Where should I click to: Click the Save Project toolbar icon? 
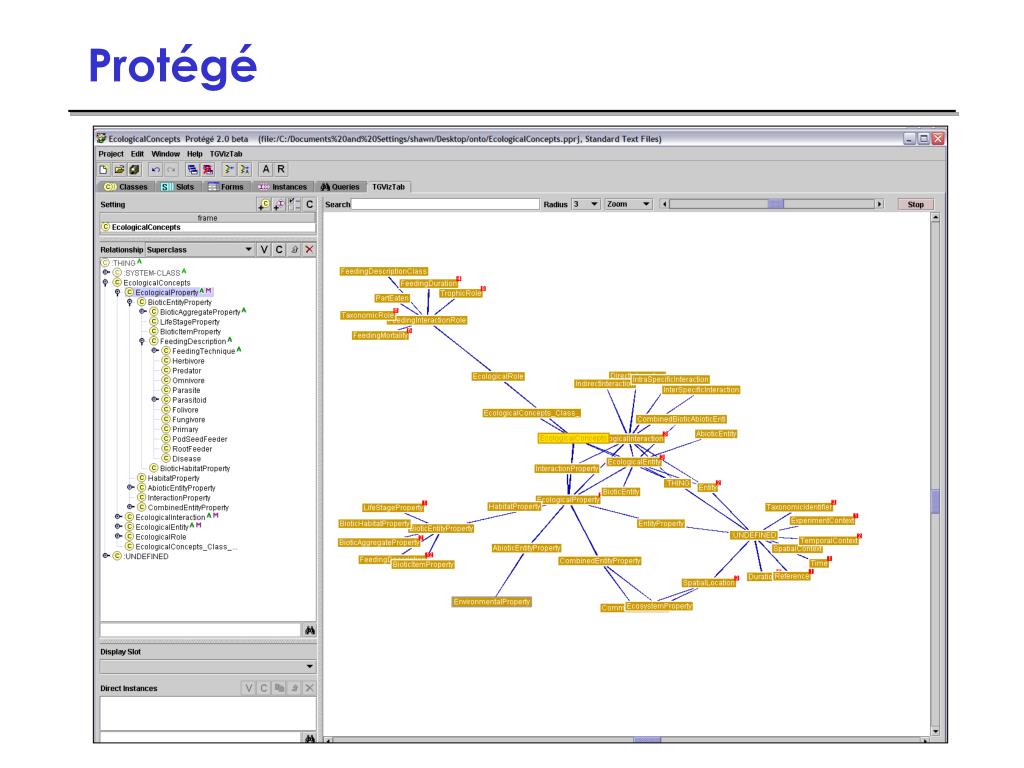pyautogui.click(x=135, y=170)
